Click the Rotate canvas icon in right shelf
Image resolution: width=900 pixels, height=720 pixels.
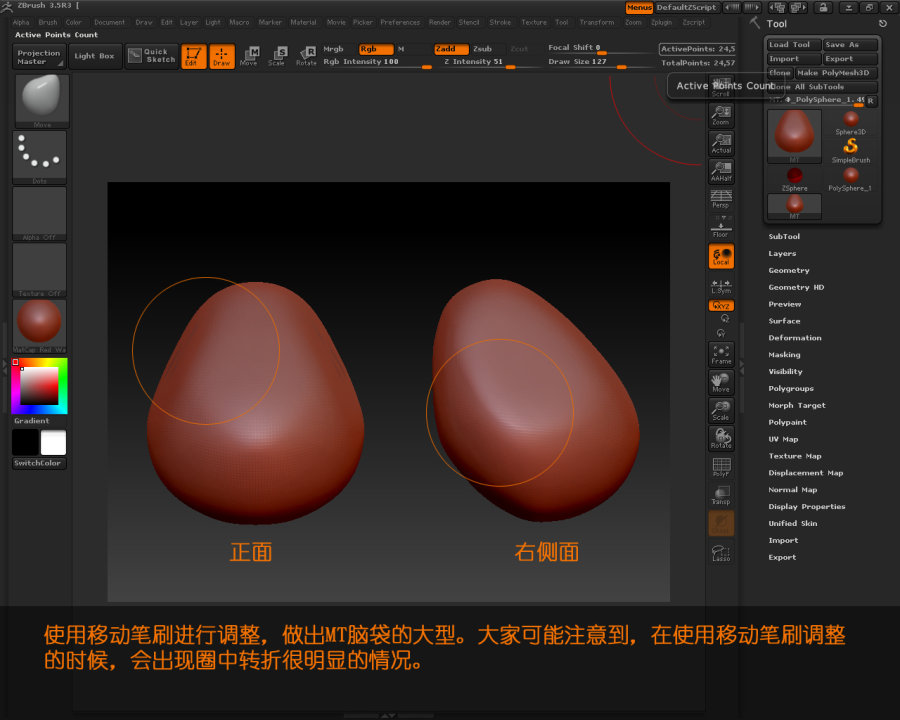click(721, 439)
